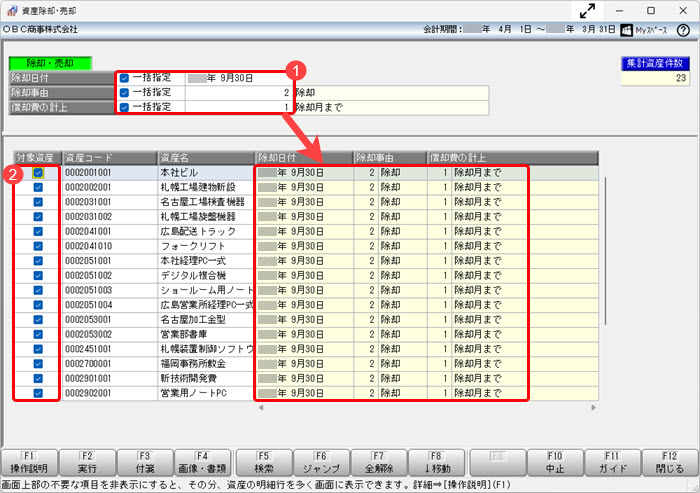Click the full-screen expand arrows icon
Viewport: 700px width, 493px height.
tap(588, 10)
